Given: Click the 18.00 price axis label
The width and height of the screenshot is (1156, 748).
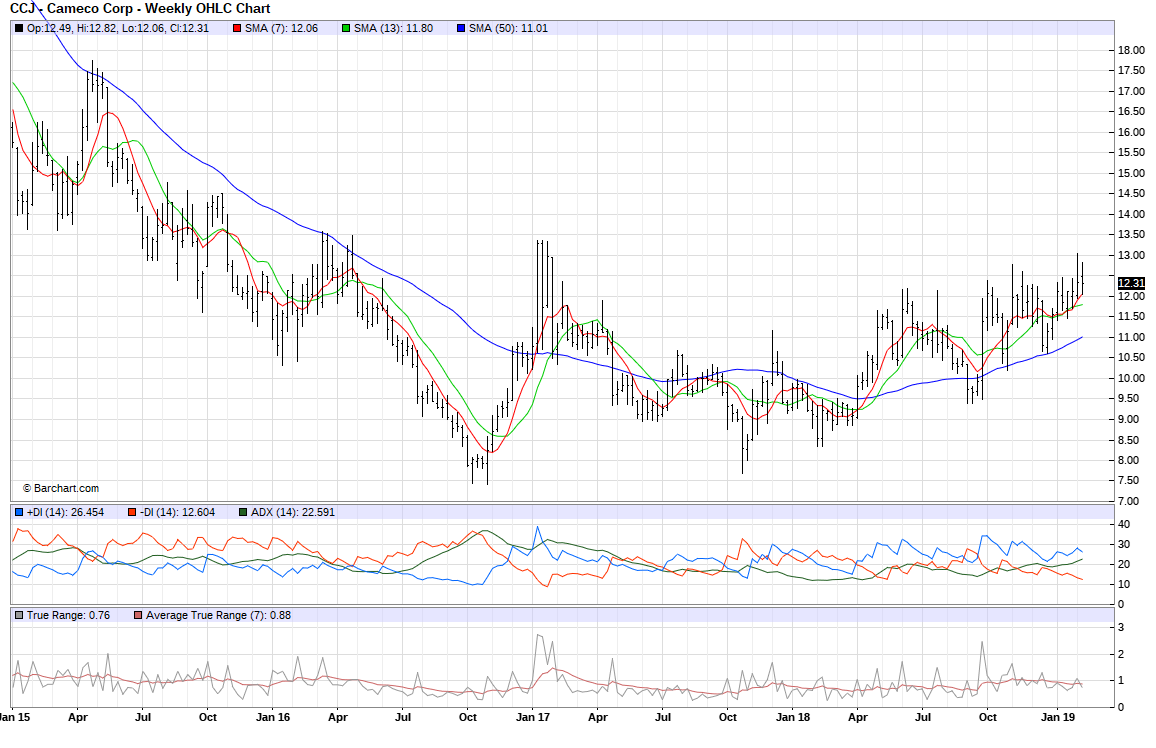Looking at the screenshot, I should pyautogui.click(x=1131, y=50).
